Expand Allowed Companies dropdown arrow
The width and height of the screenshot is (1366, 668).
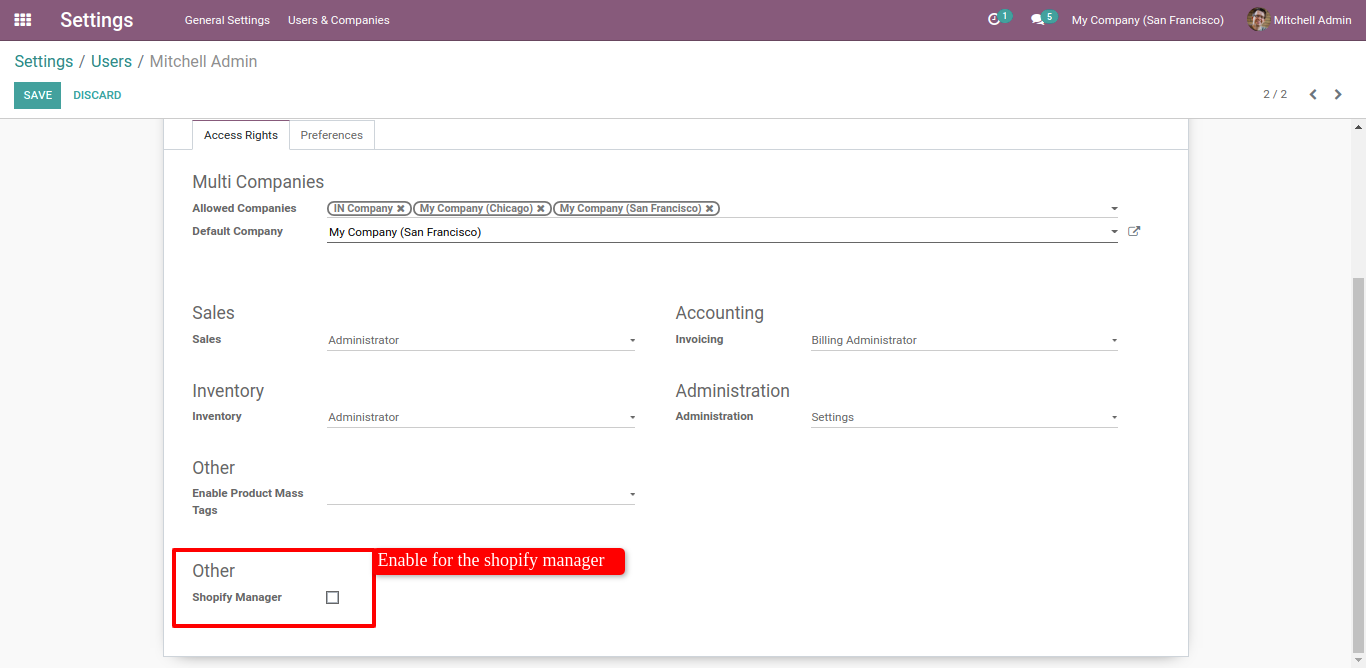point(1114,209)
